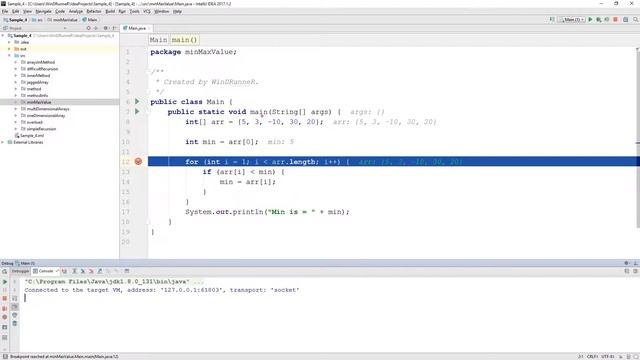Open Search Everywhere magnifier icon
640x360 pixels.
pyautogui.click(x=636, y=20)
